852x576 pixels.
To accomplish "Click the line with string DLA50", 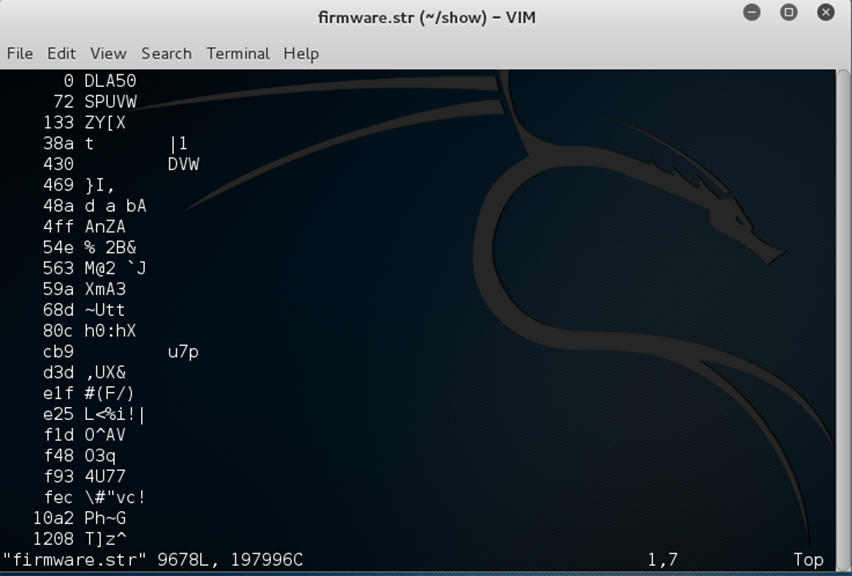I will (99, 81).
